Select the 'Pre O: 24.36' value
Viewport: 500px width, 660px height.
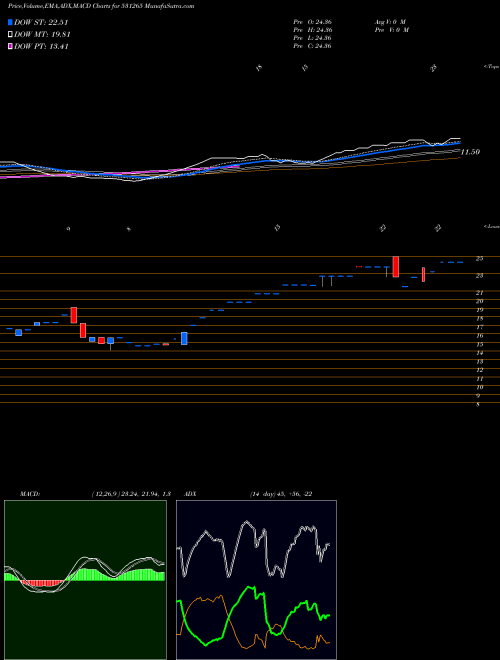[x=312, y=21]
